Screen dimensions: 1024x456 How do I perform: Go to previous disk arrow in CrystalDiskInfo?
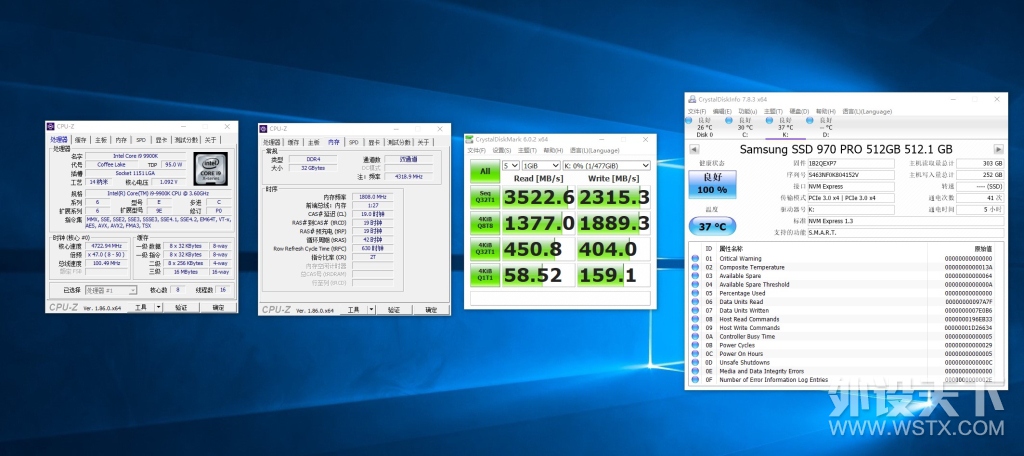[x=694, y=150]
